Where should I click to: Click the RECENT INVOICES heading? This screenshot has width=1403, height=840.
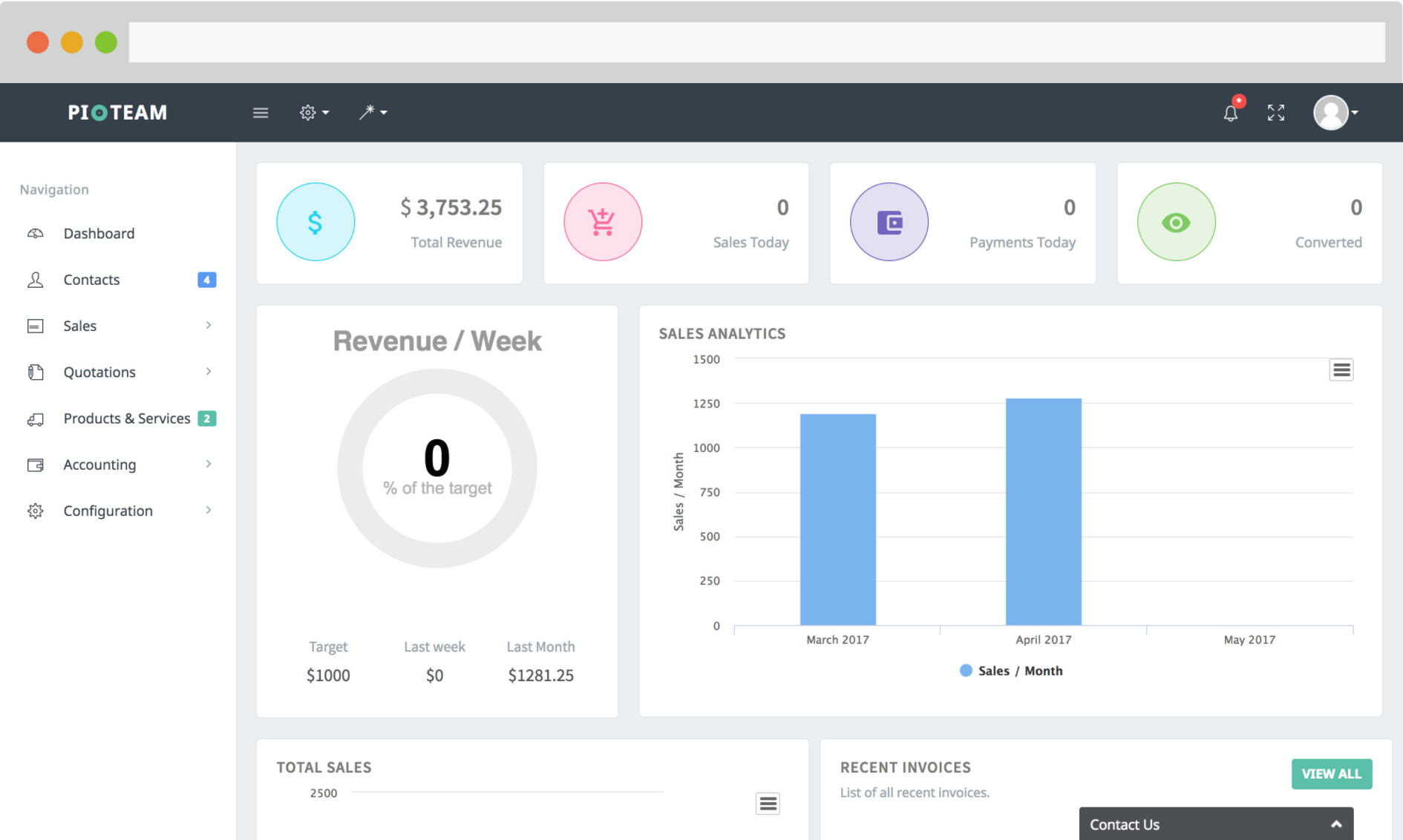click(x=906, y=768)
